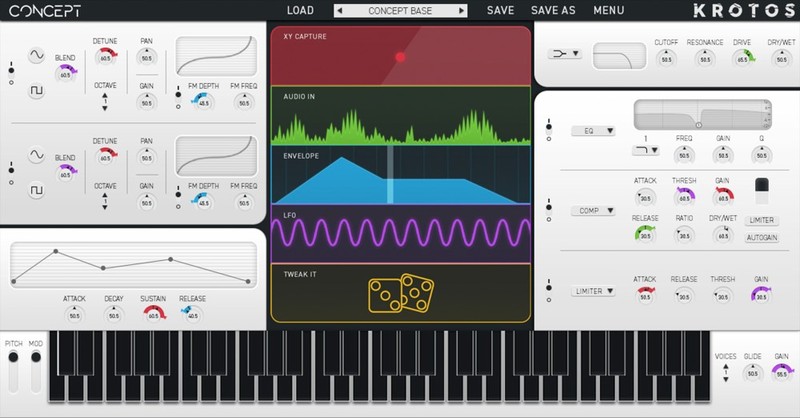The image size is (800, 418).
Task: Click the MOD wheel slider
Action: (36, 371)
